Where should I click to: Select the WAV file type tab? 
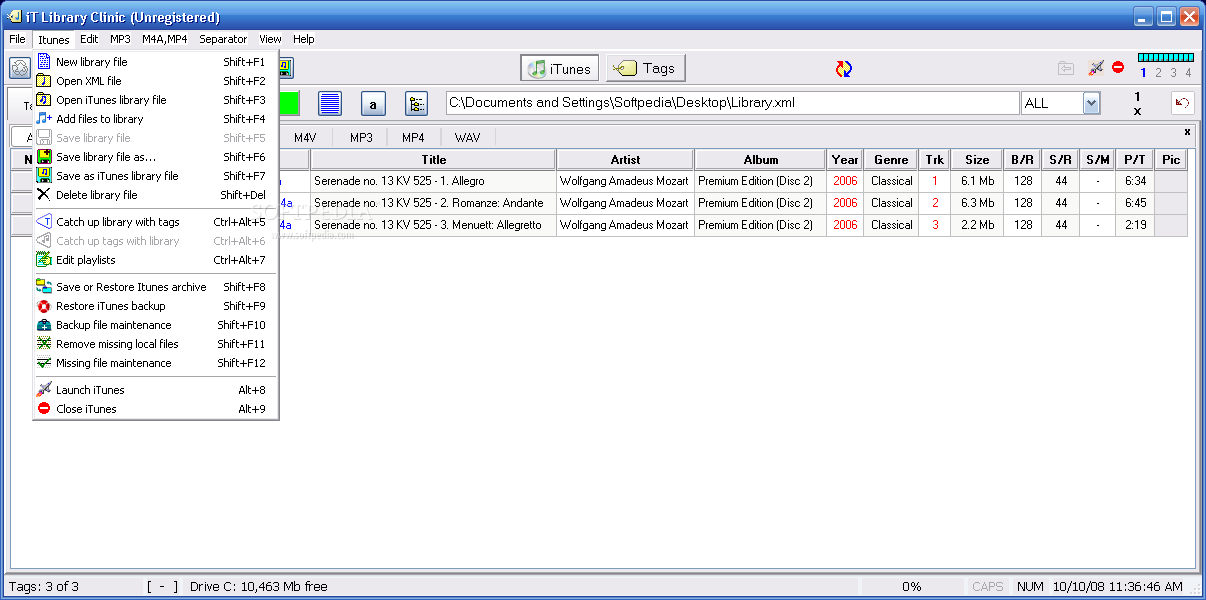click(x=467, y=138)
